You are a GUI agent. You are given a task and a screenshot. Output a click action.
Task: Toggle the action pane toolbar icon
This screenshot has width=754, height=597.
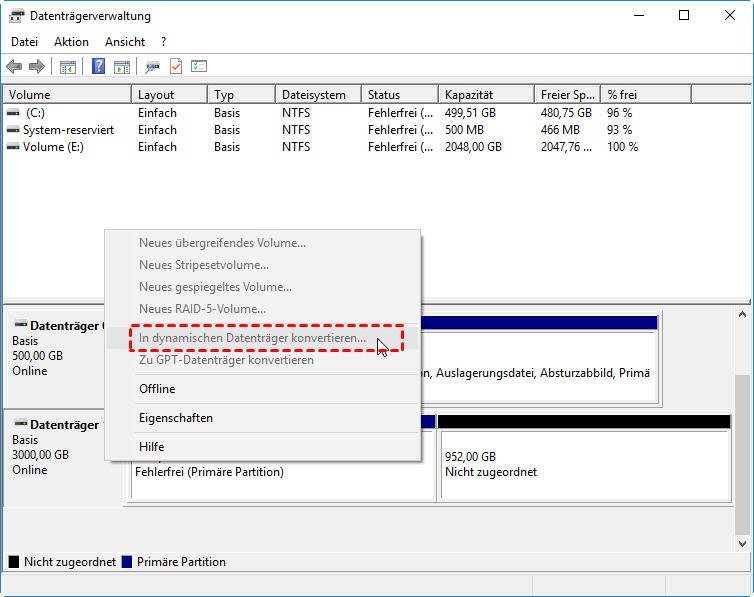click(122, 67)
